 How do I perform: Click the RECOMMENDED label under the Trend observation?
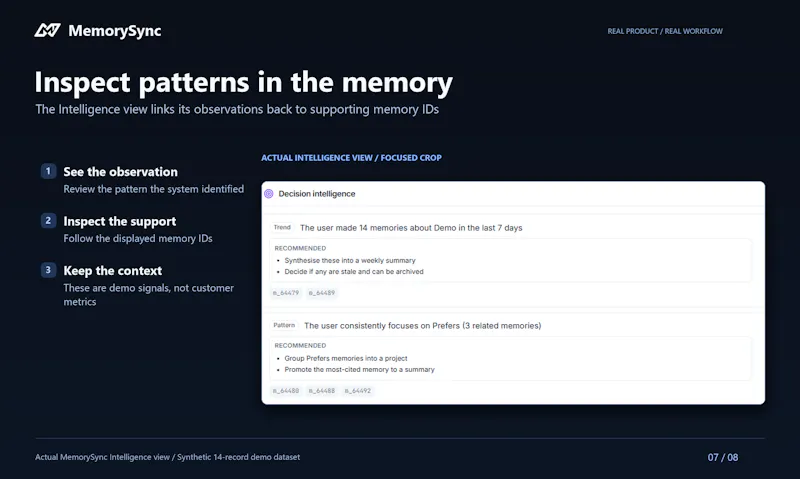(x=300, y=248)
